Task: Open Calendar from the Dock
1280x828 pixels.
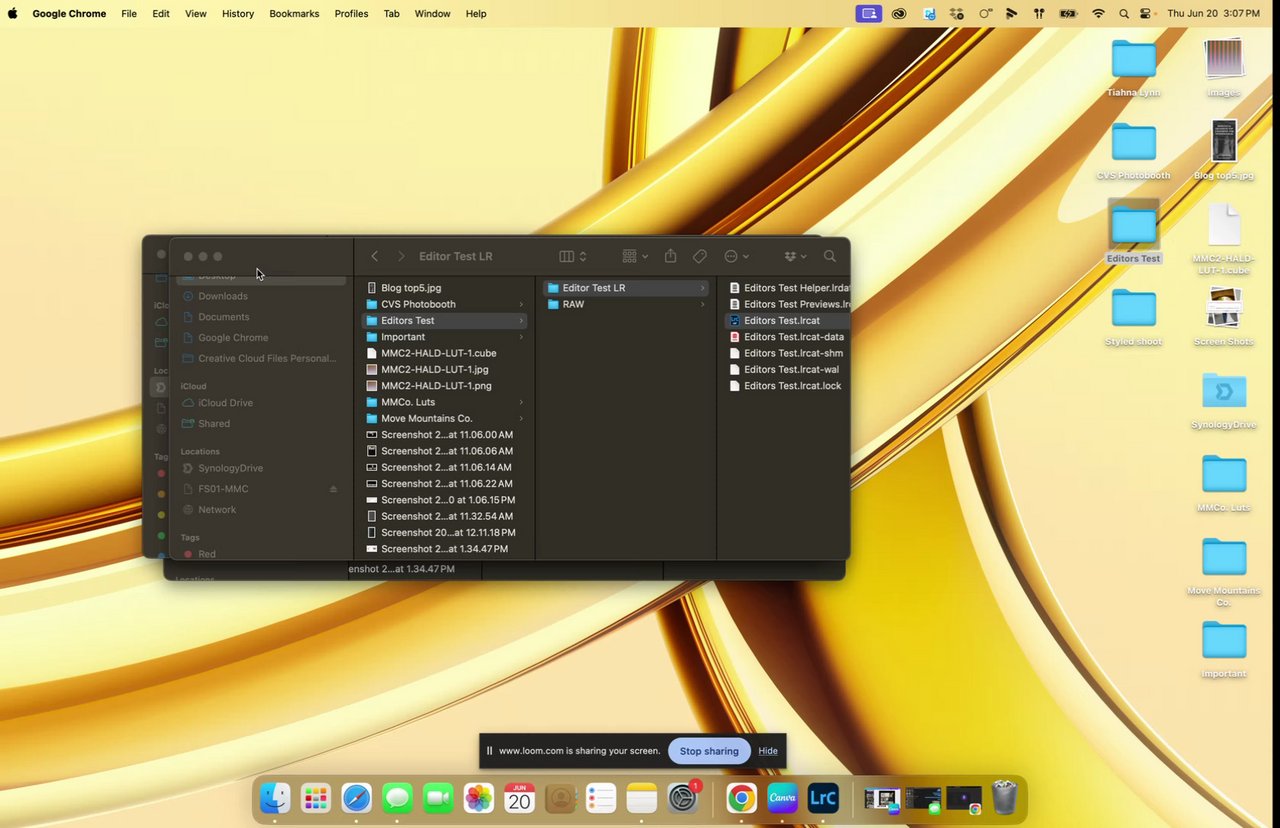Action: (519, 798)
